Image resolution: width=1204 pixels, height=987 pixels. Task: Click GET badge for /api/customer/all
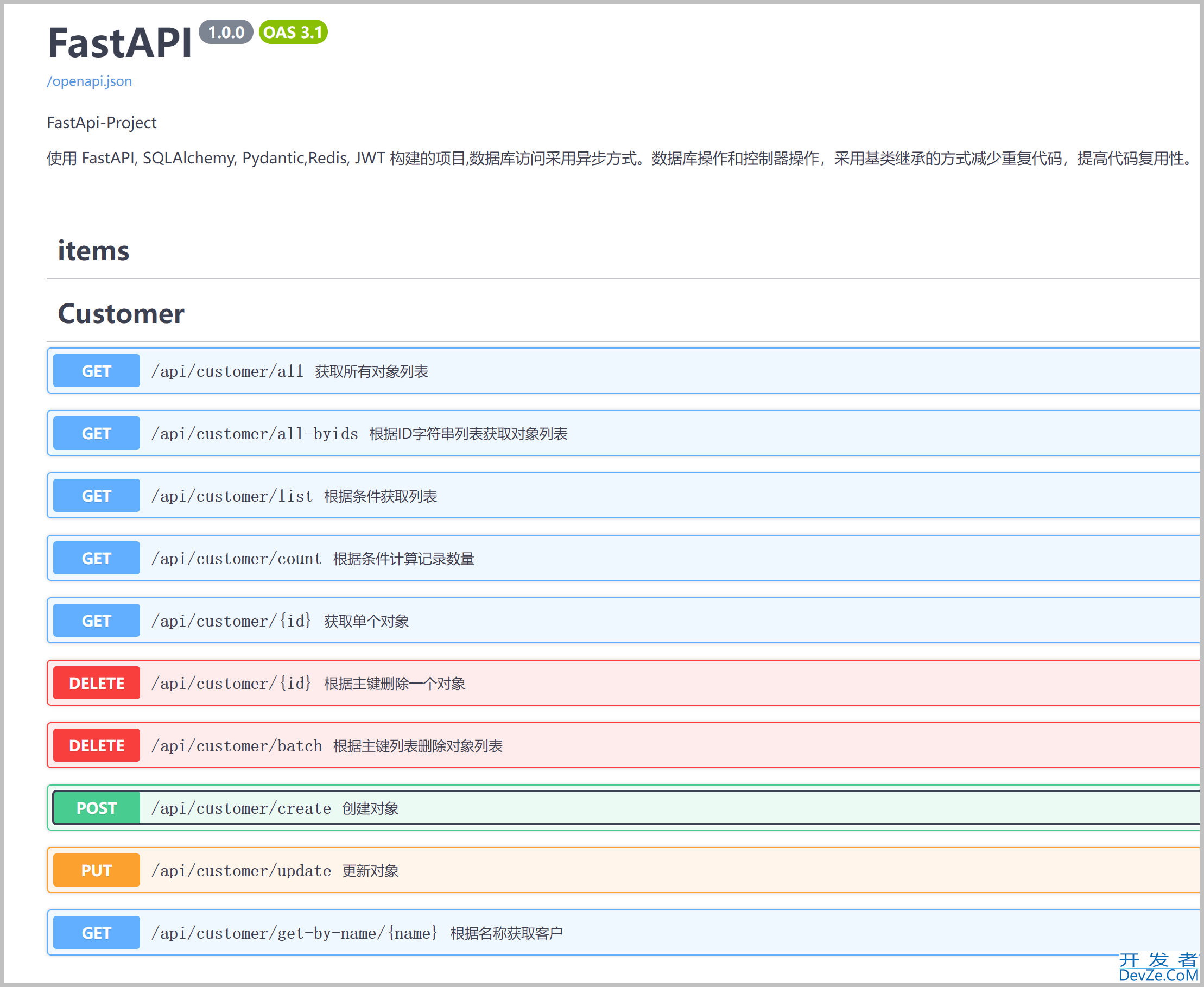coord(96,371)
